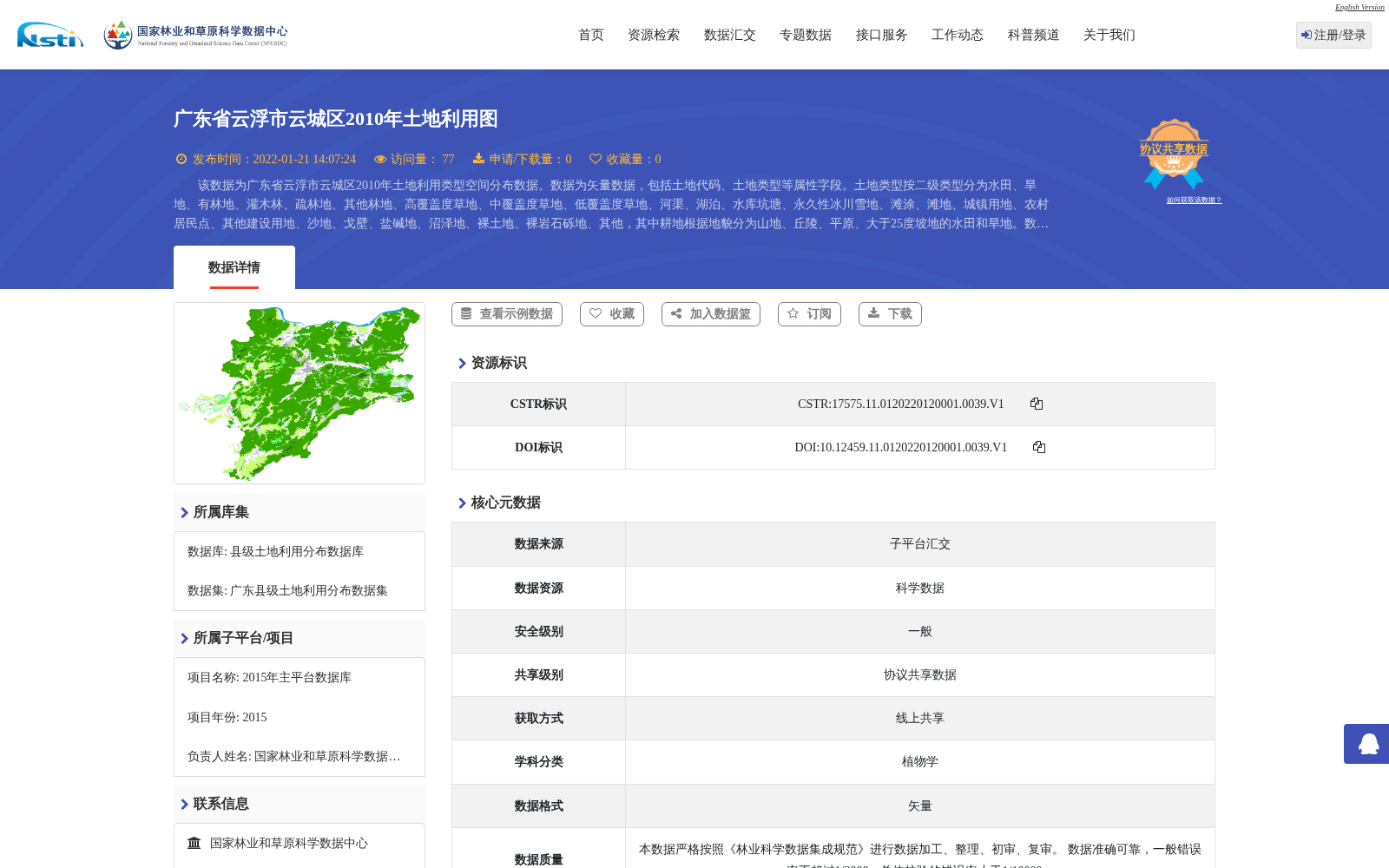
Task: Click the chevron beside 所属子平台/项目
Action: (x=184, y=638)
